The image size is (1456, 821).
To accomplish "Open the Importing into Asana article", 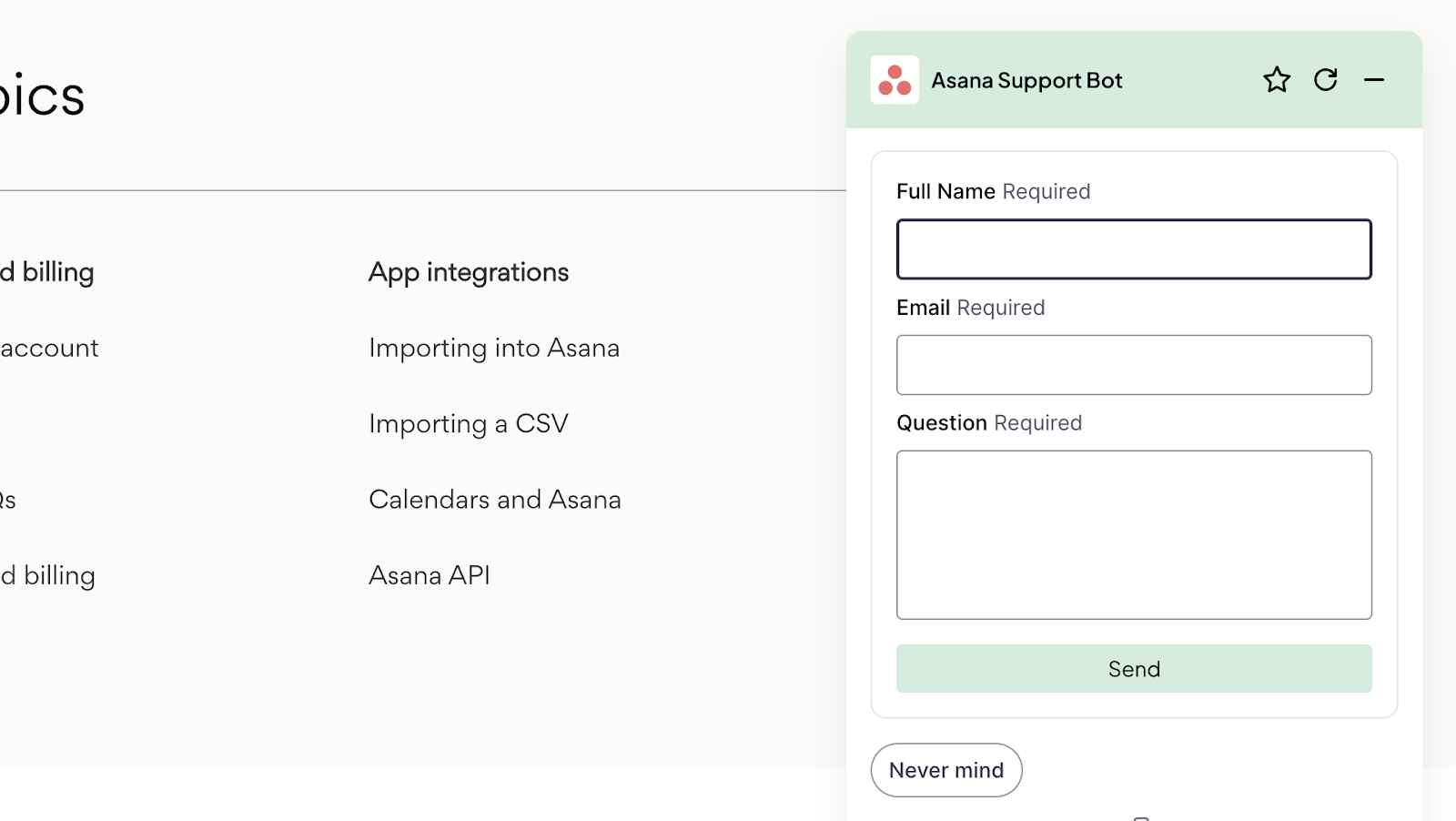I will click(x=494, y=349).
